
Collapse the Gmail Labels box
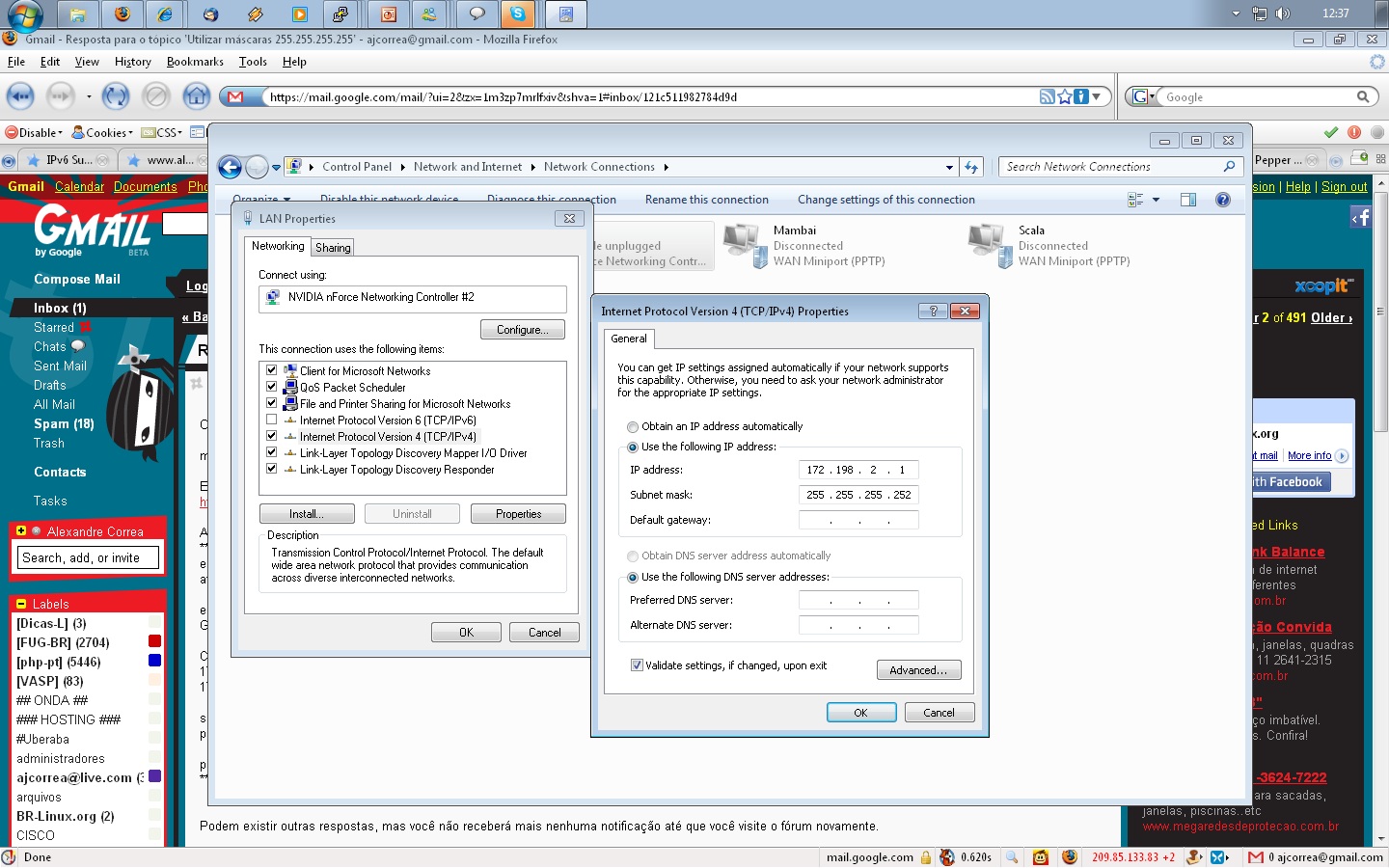click(21, 604)
